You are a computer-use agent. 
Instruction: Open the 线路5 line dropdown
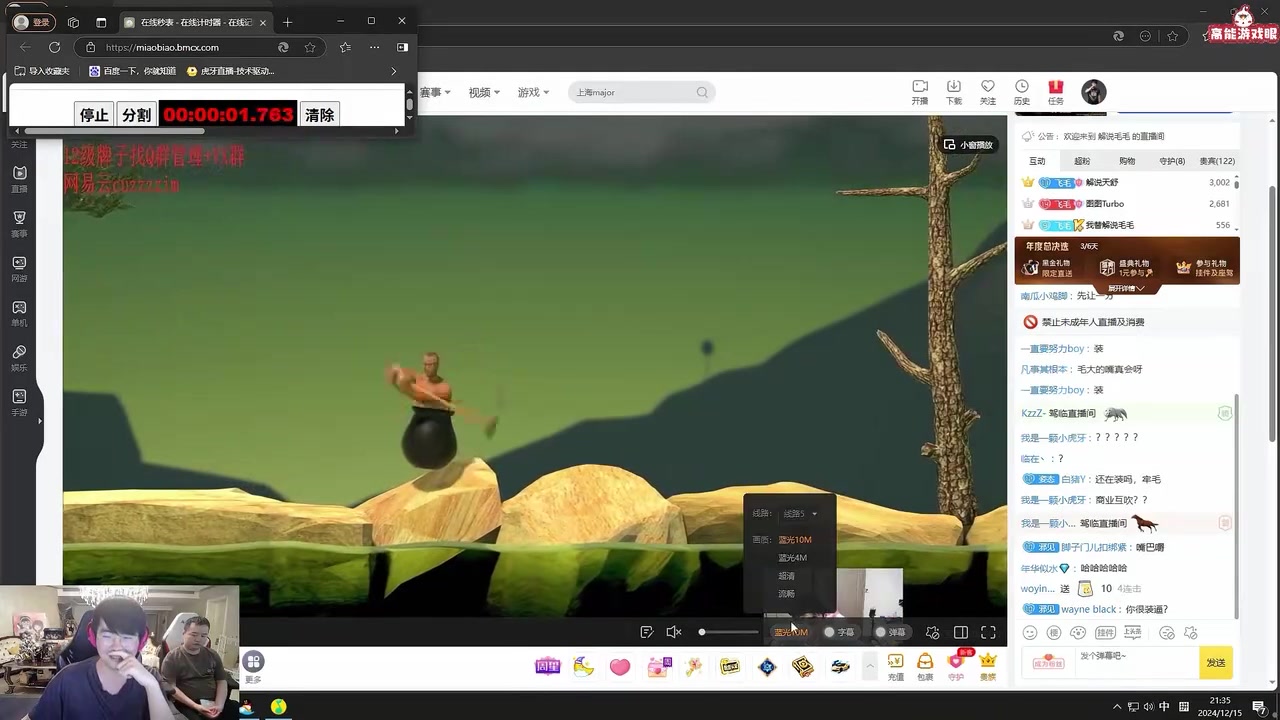click(800, 514)
